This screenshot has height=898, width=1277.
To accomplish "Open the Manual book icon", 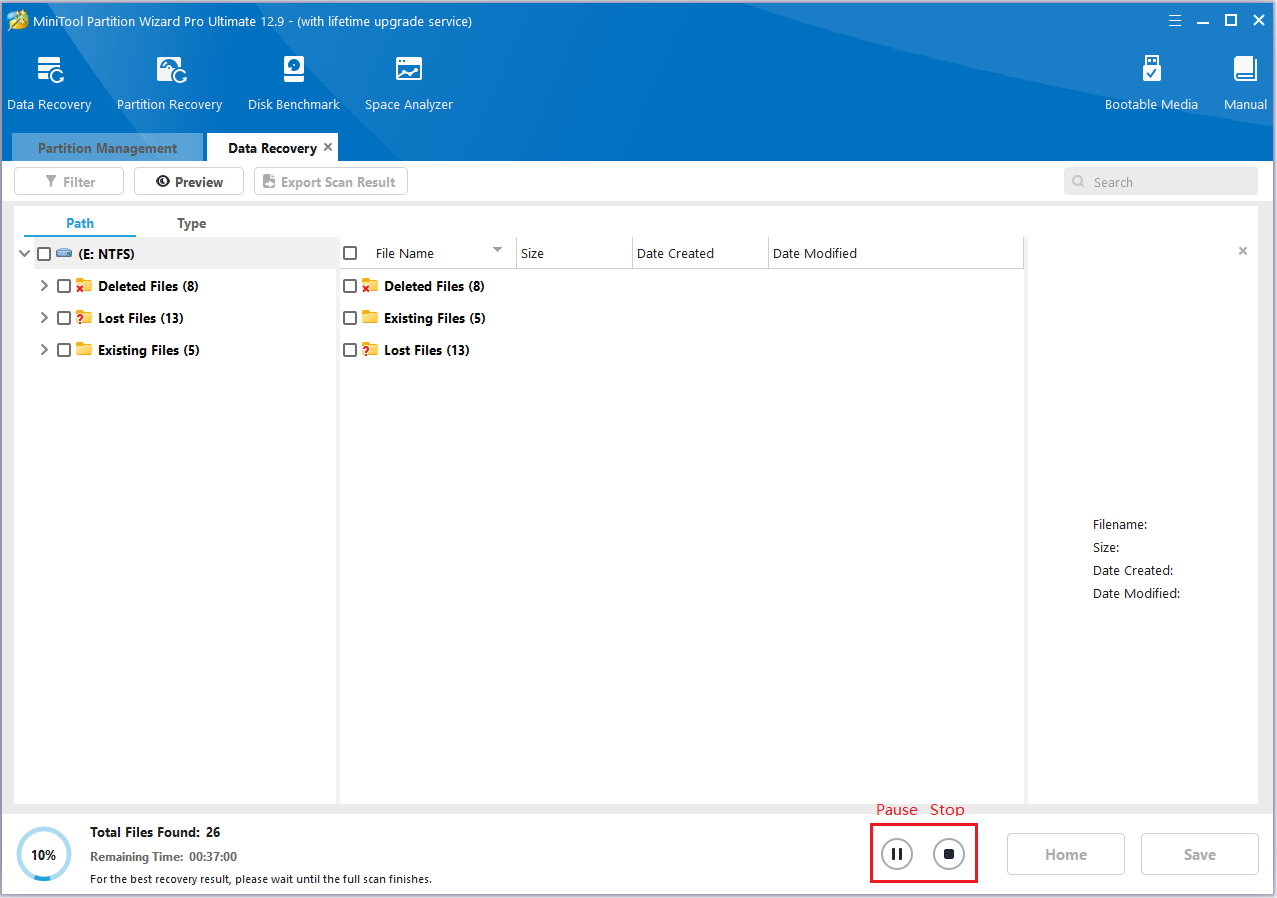I will 1245,72.
